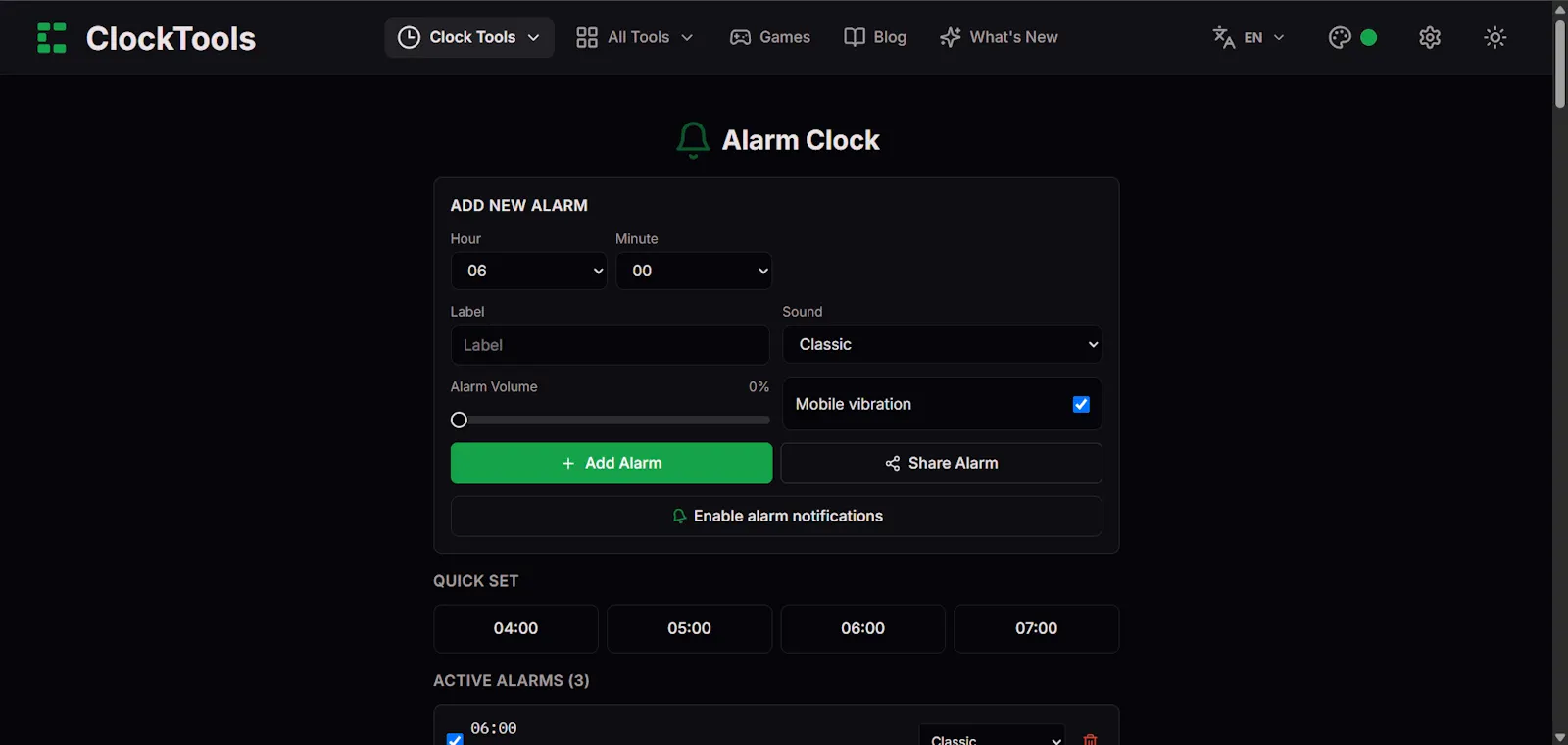Open the Minute dropdown showing 00
Screen dimensions: 1568x745
[694, 271]
